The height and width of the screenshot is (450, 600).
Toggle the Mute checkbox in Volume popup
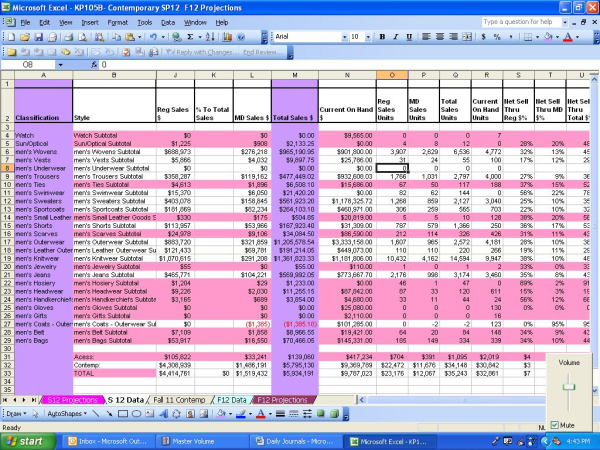point(556,424)
